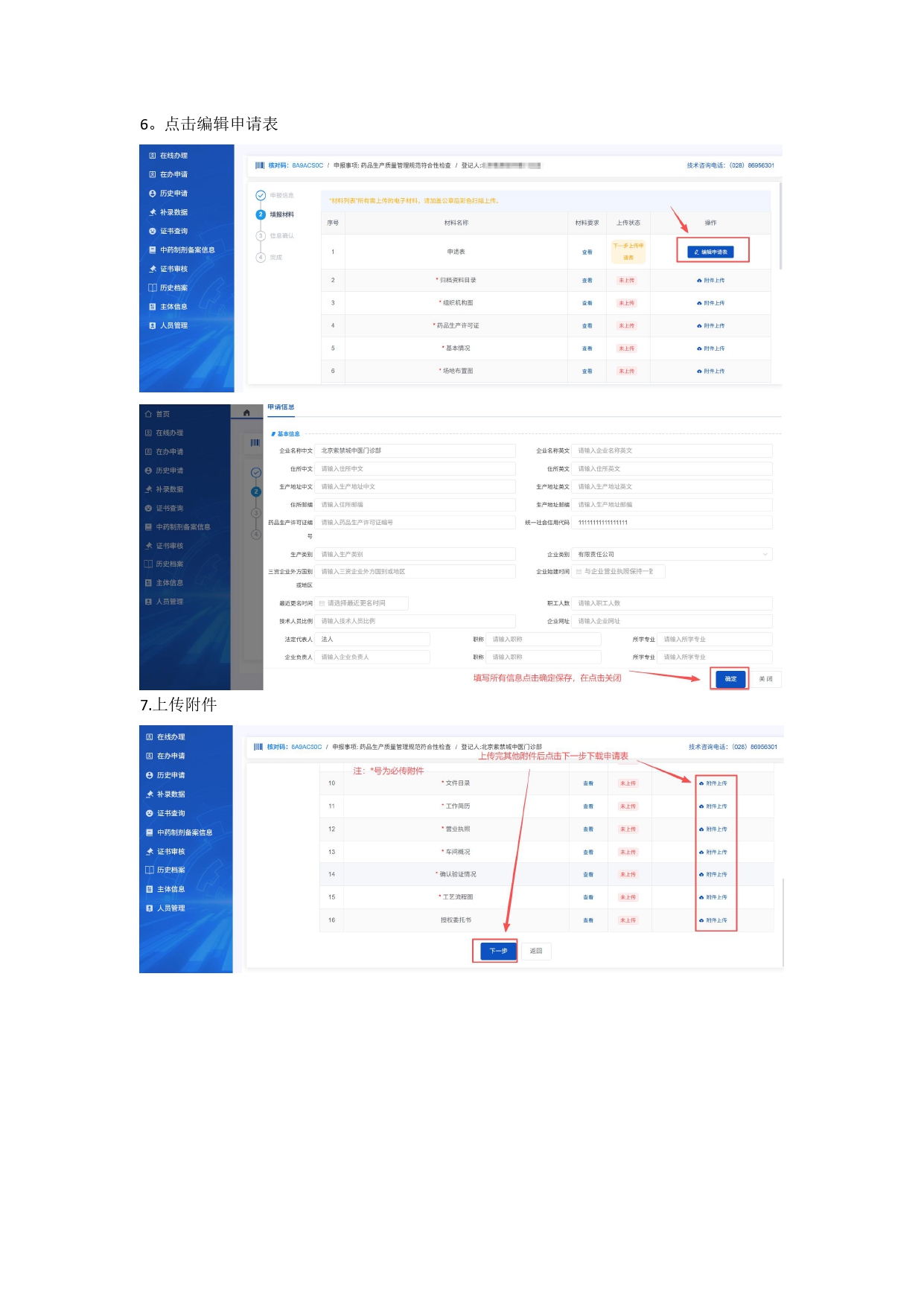
Task: Click 主体信息 icon in step 7 sidebar
Action: (150, 889)
